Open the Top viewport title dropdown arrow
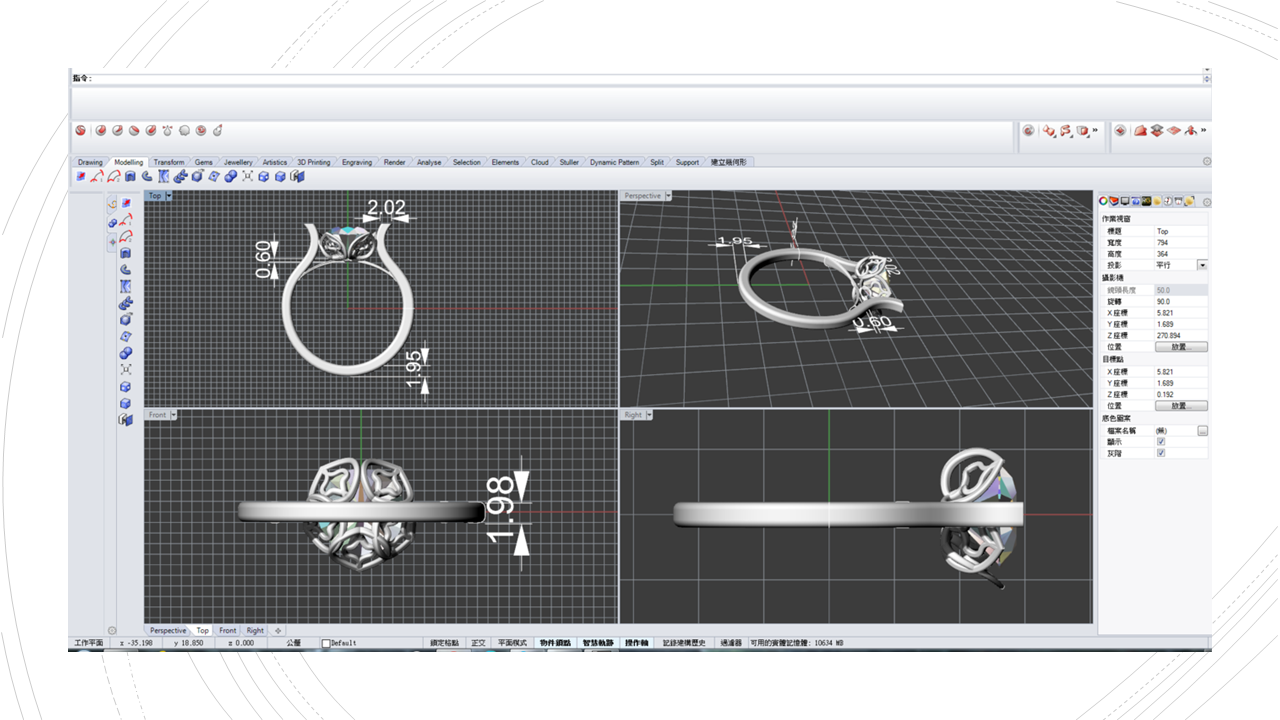Image resolution: width=1280 pixels, height=720 pixels. click(169, 196)
